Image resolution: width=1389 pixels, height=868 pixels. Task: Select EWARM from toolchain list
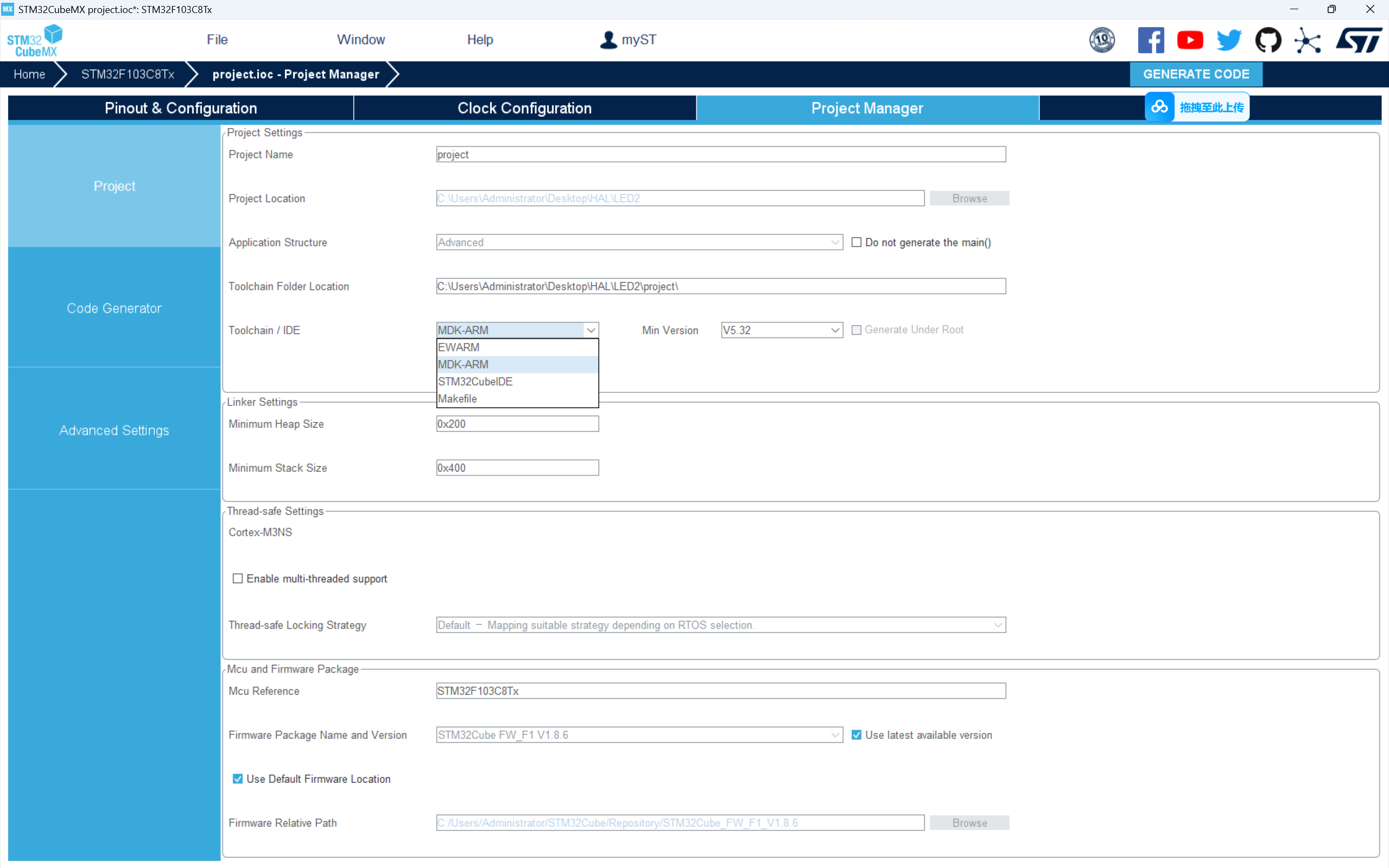517,347
